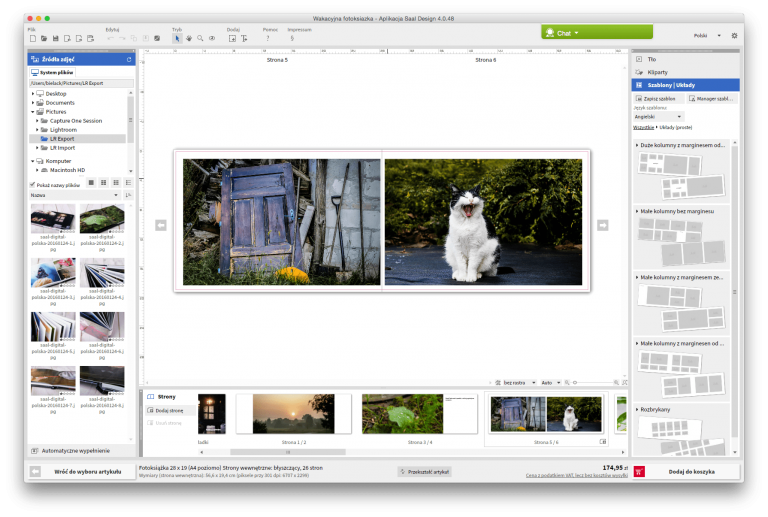Go to next spread with right arrow
The image size is (768, 517).
click(603, 225)
